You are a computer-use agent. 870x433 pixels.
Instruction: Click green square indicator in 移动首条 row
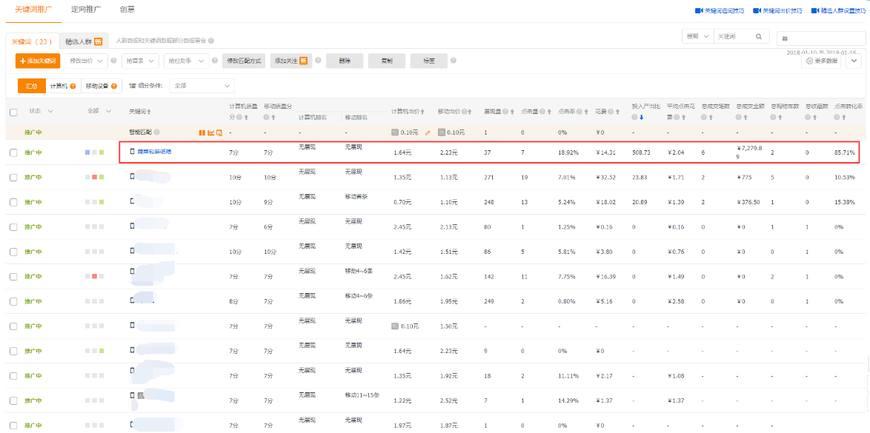[x=102, y=202]
